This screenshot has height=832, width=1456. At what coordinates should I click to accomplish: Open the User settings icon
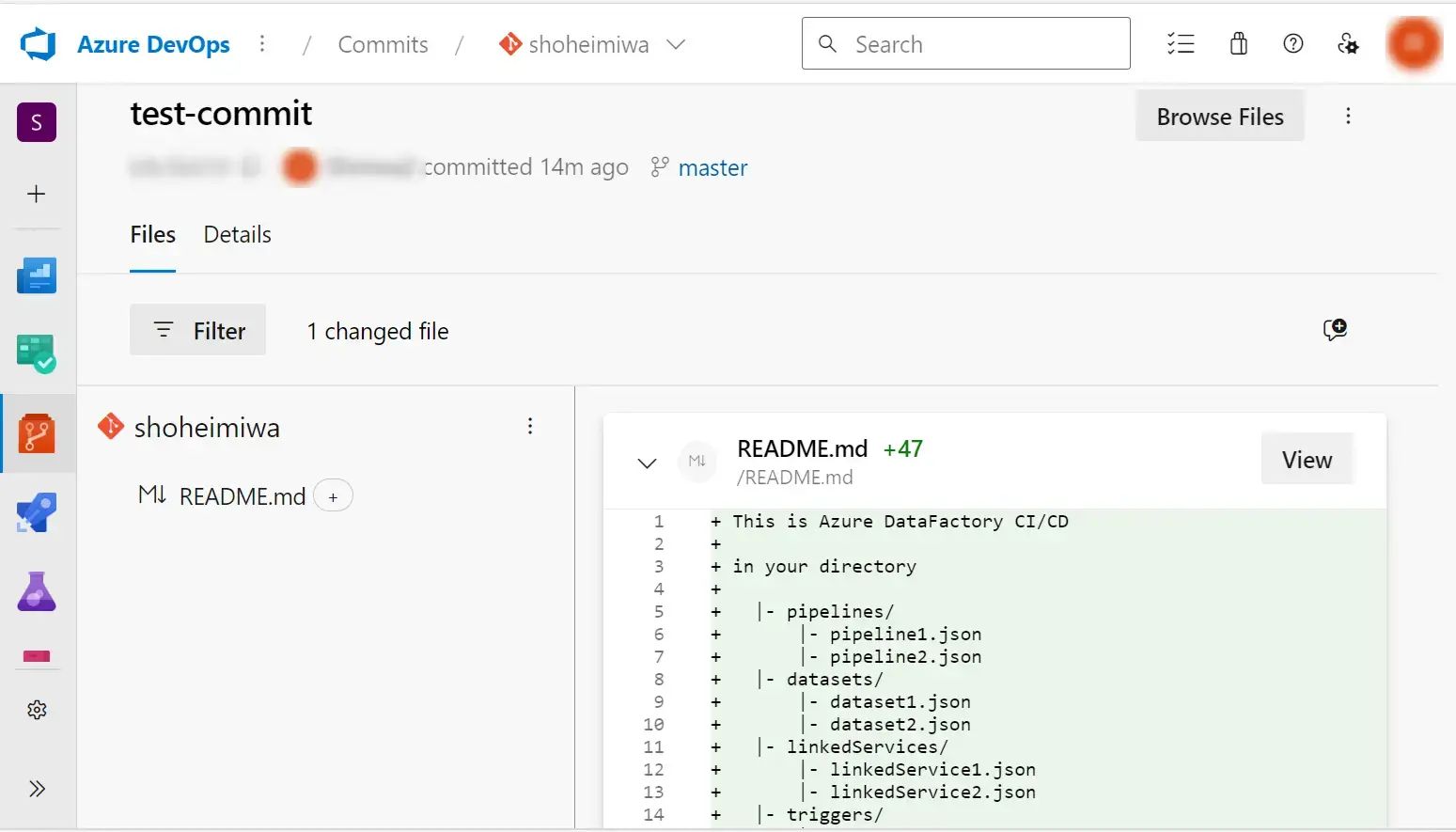click(1348, 43)
